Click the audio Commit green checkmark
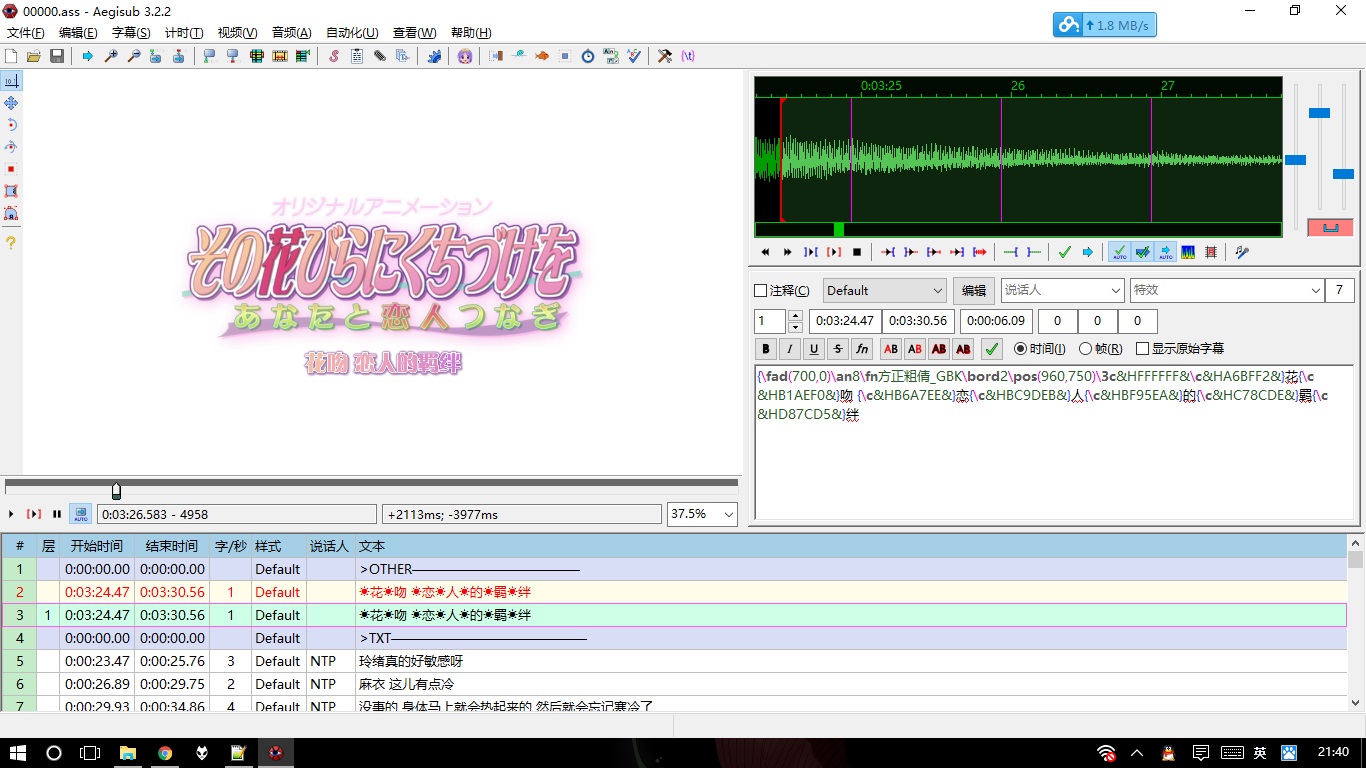Image resolution: width=1366 pixels, height=768 pixels. [1064, 252]
